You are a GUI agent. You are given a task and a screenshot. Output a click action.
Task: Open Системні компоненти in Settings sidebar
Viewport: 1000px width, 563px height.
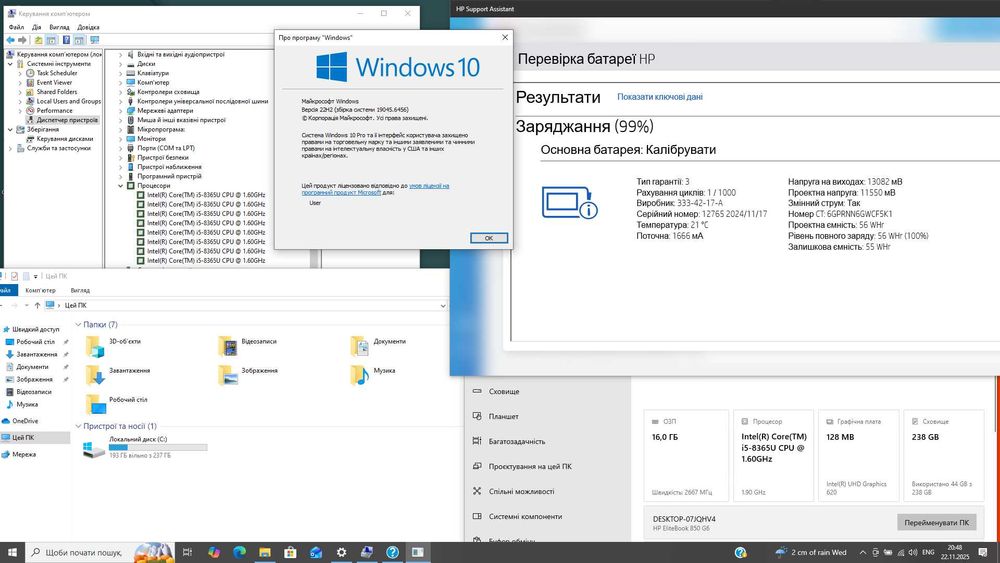pyautogui.click(x=525, y=516)
